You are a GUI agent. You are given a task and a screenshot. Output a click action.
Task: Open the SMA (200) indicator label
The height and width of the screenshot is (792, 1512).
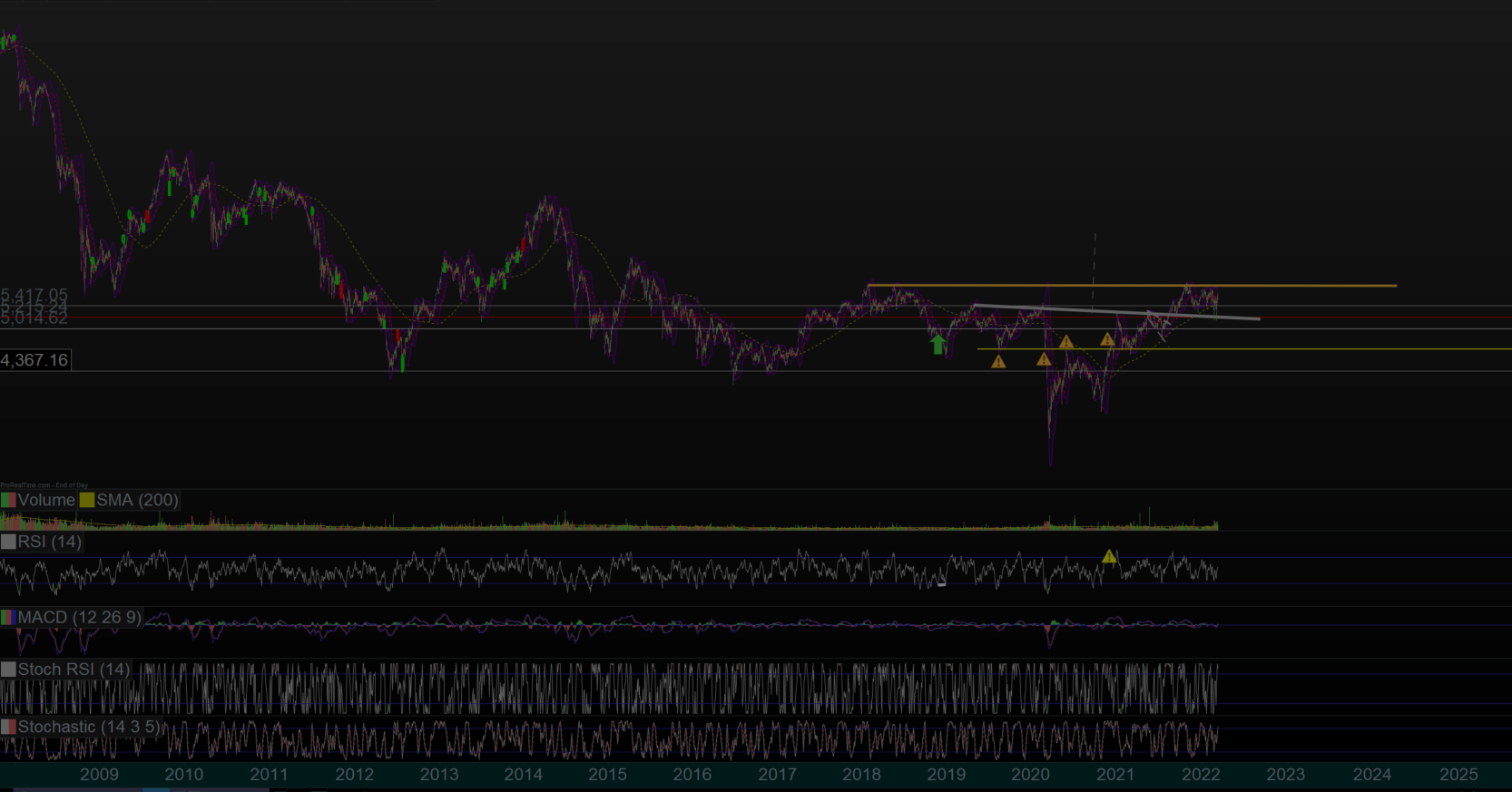click(x=137, y=500)
